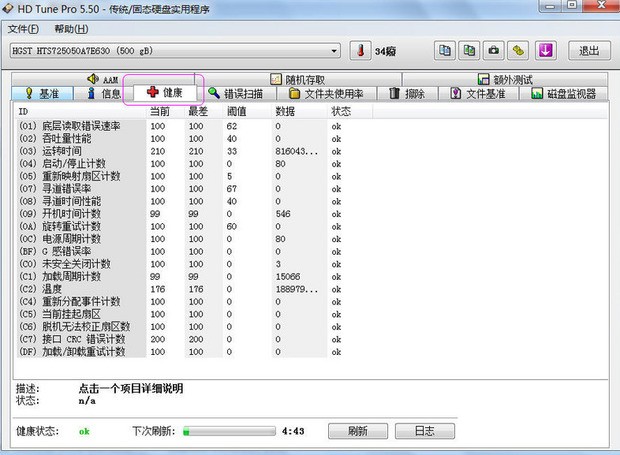Click data value 15066
620x455 pixels.
(x=288, y=277)
